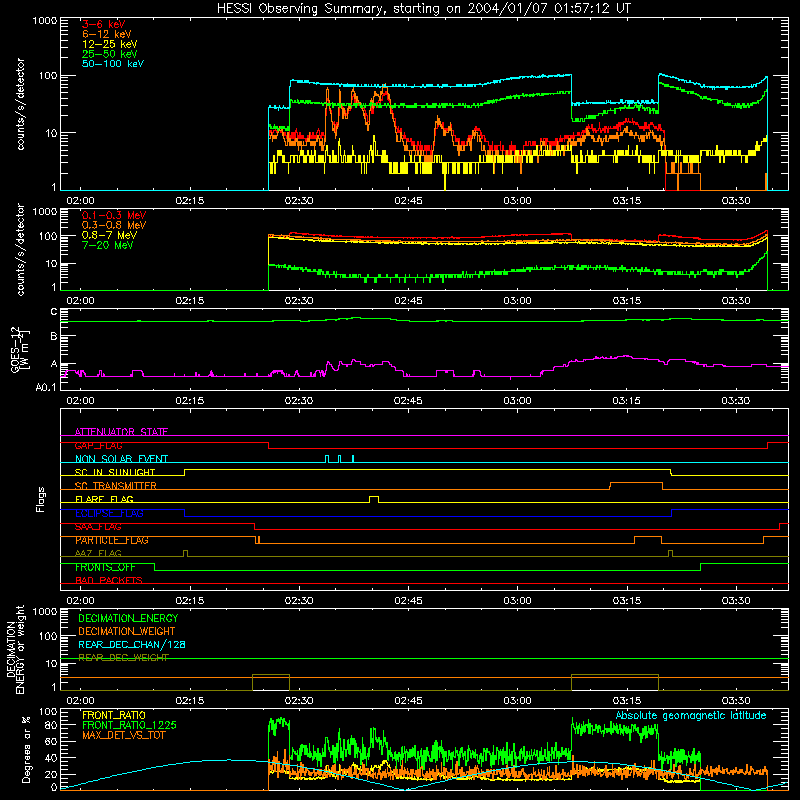
Task: Select the SAA_FLAG label
Action: pos(98,527)
